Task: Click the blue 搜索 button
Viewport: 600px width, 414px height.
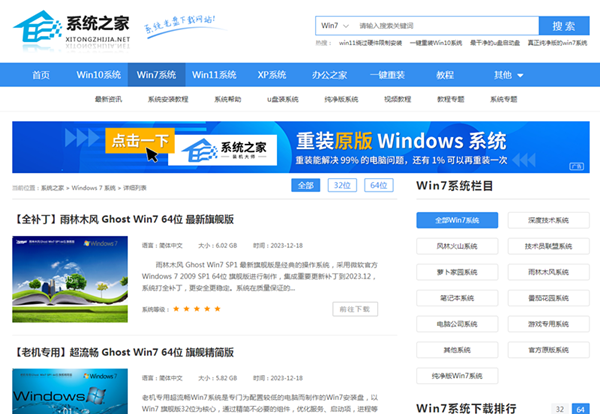Action: (564, 26)
